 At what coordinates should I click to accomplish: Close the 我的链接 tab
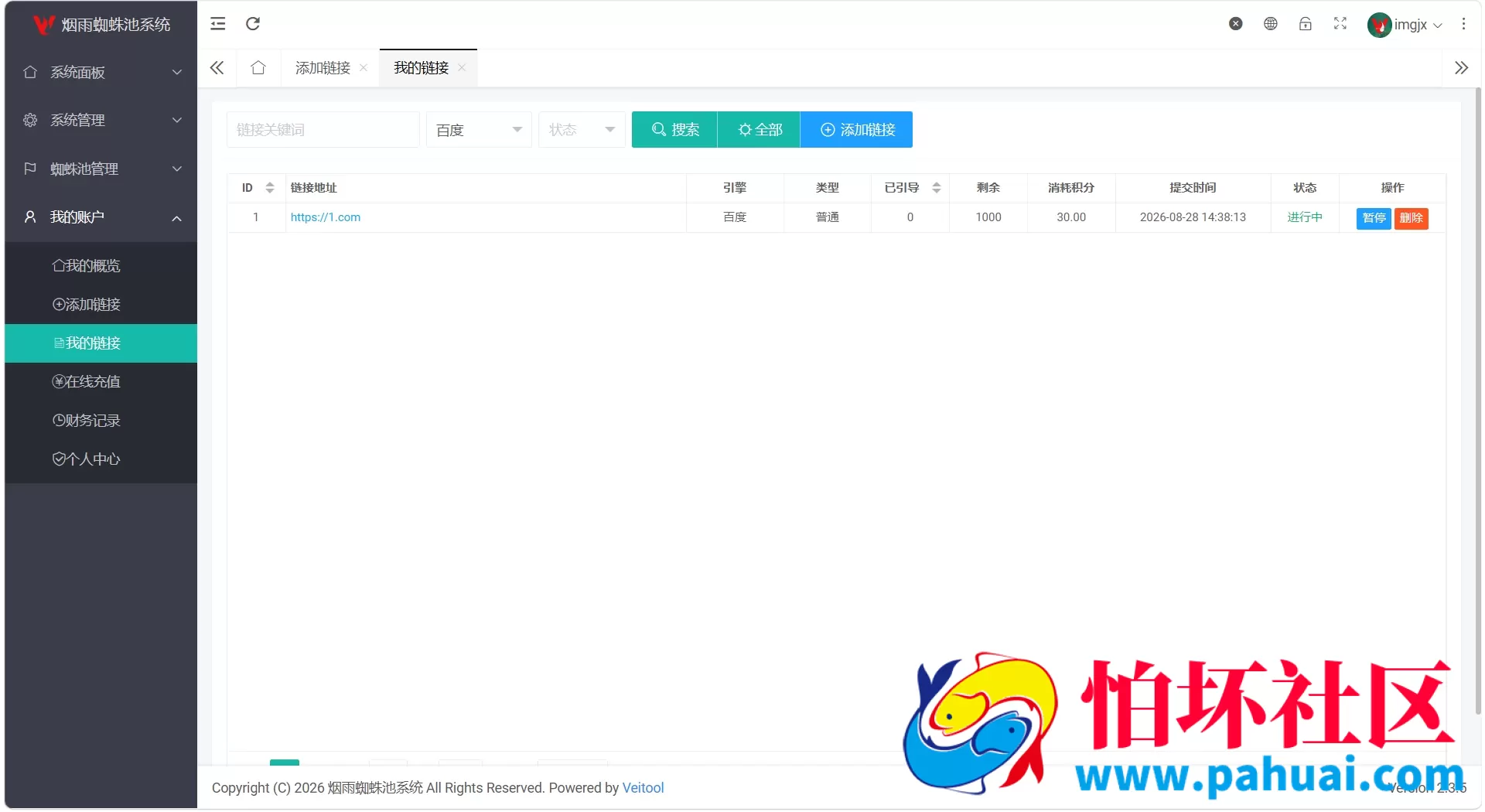[x=462, y=68]
